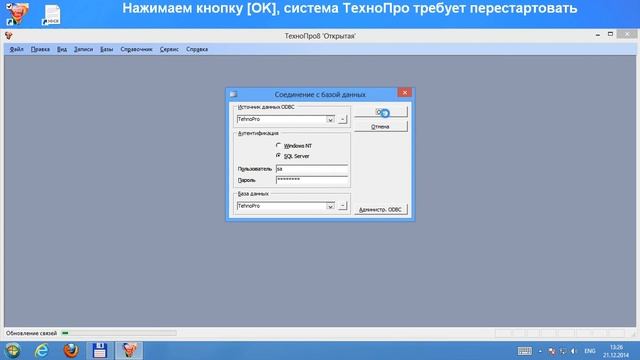Click the taskbar clock and date
Viewport: 640px width, 360px height.
pyautogui.click(x=616, y=351)
